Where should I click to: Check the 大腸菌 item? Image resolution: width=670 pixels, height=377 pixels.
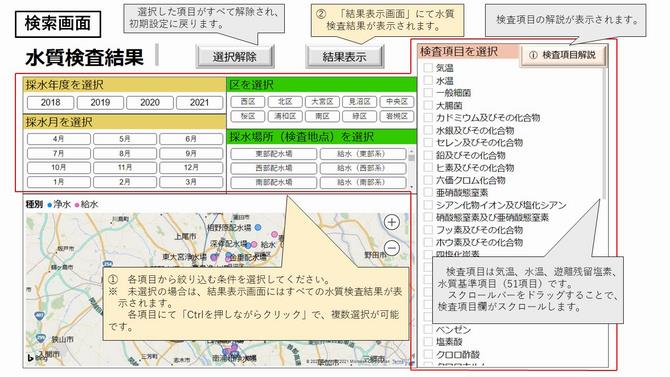click(x=428, y=105)
